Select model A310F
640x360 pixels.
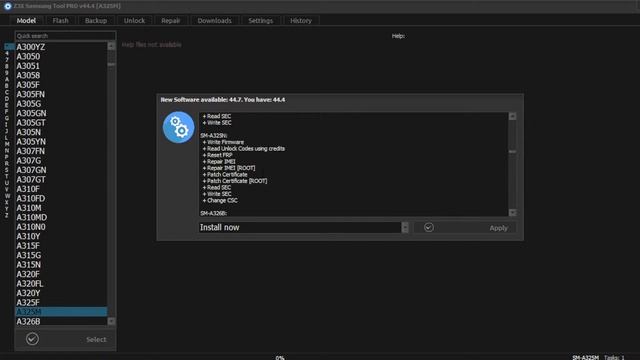coord(61,189)
